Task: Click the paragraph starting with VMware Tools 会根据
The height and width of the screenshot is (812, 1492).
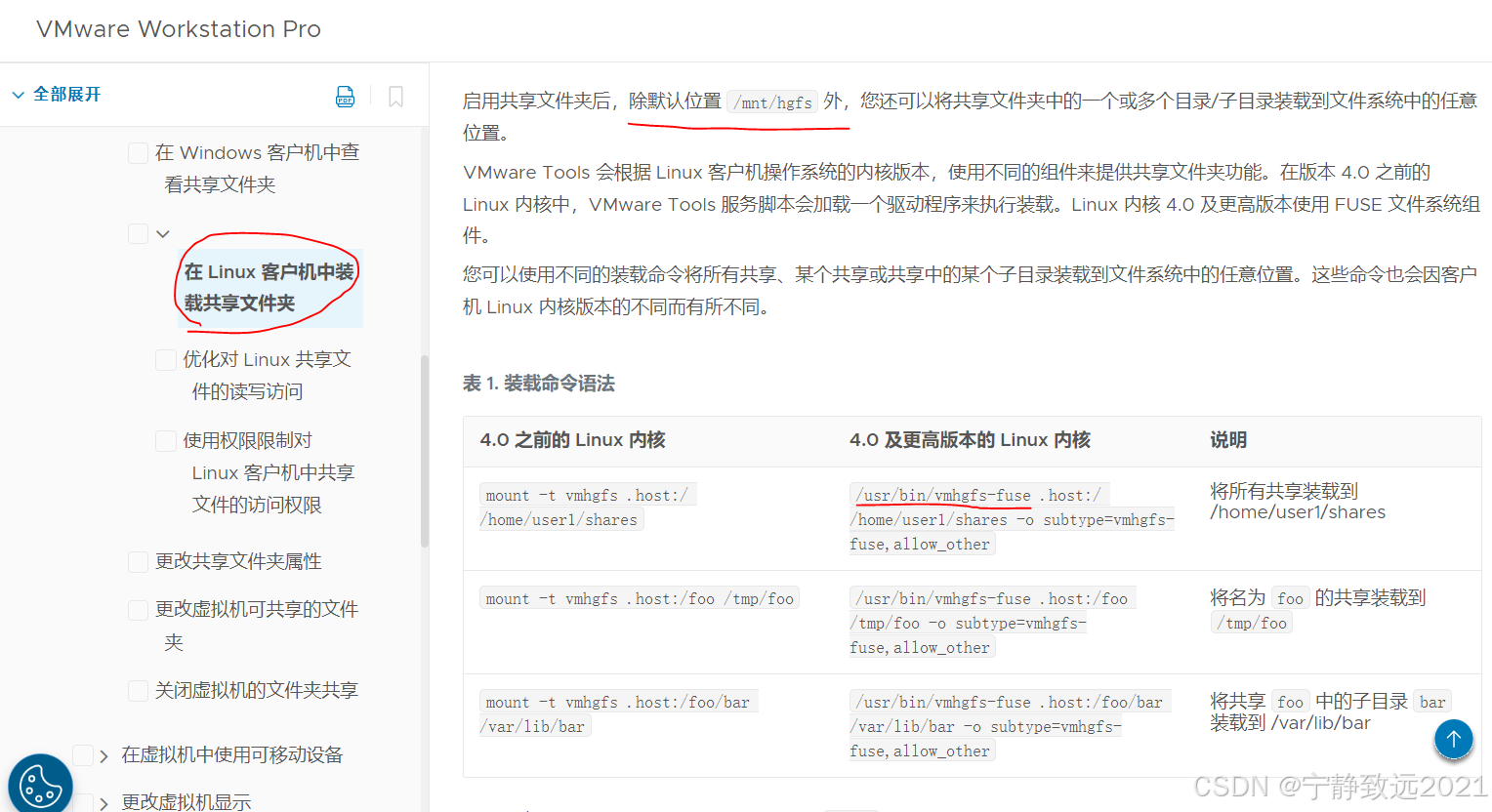Action: (972, 204)
